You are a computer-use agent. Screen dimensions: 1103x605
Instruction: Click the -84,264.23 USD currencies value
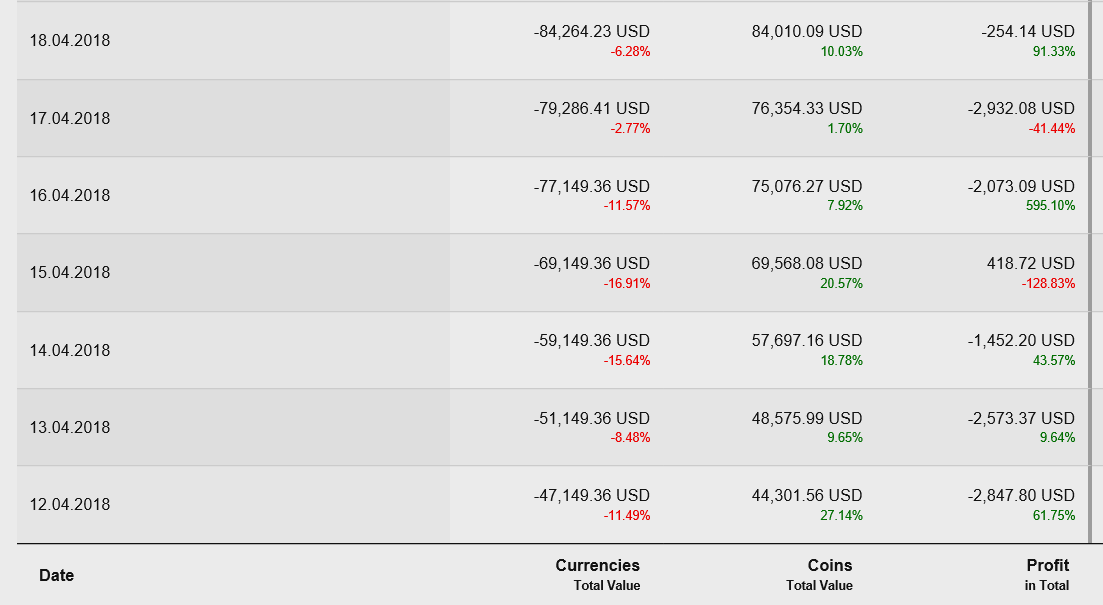(591, 32)
